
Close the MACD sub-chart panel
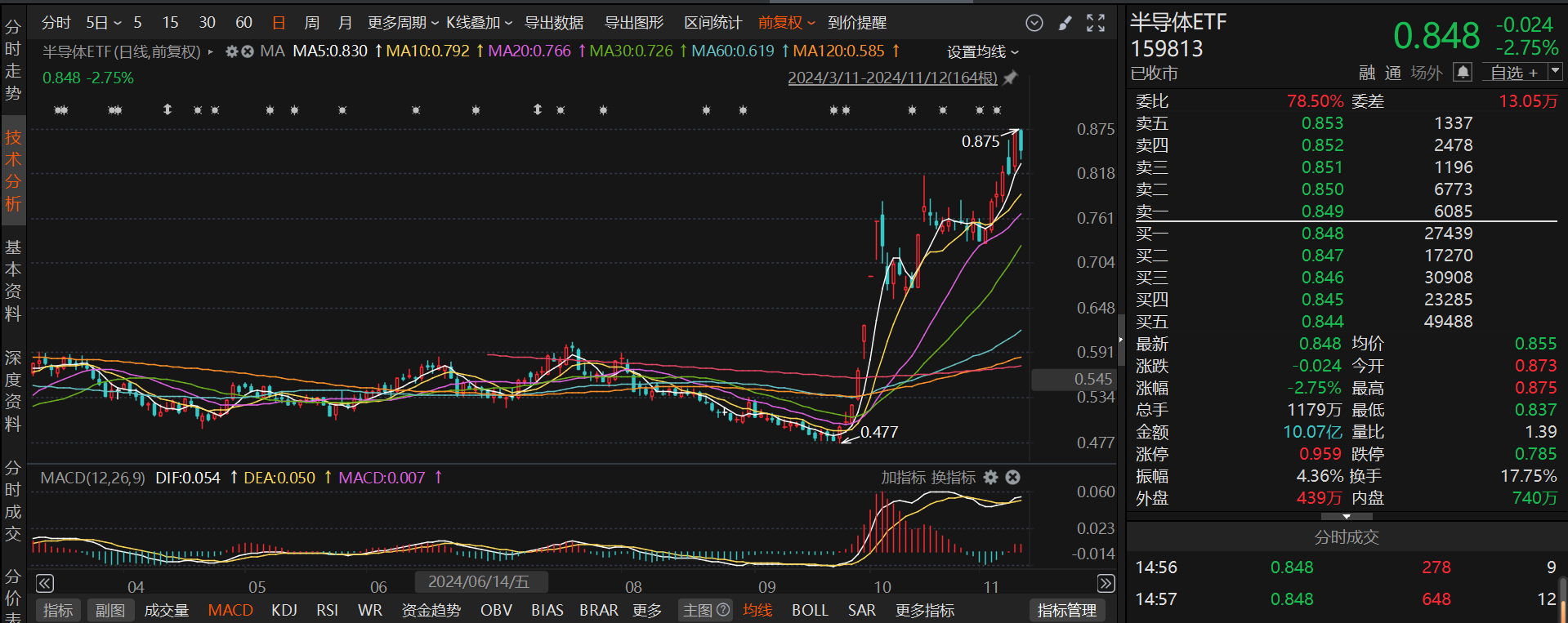[x=1012, y=478]
